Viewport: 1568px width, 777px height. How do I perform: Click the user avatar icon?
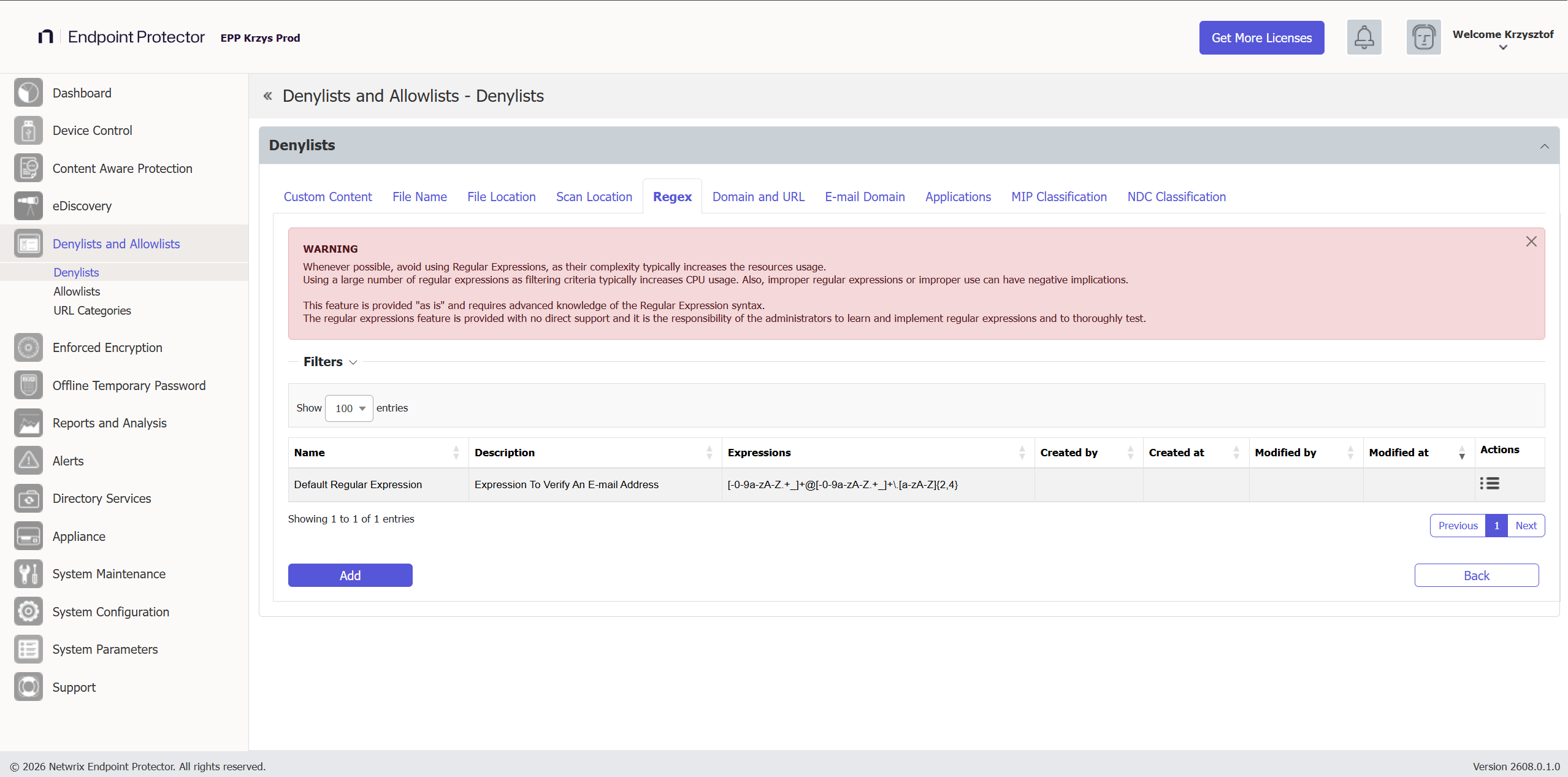click(1423, 37)
